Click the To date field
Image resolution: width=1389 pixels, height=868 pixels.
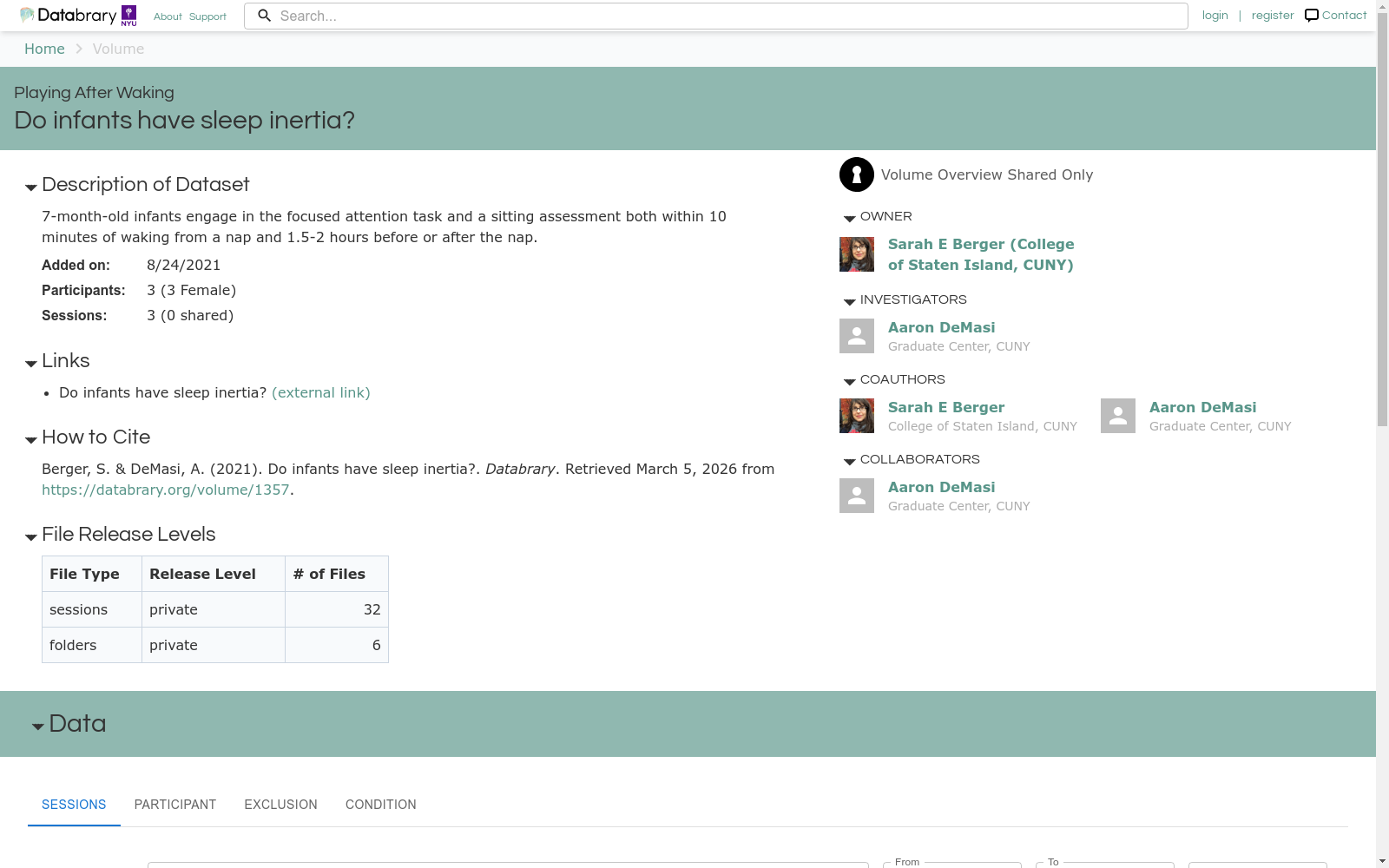1105,865
